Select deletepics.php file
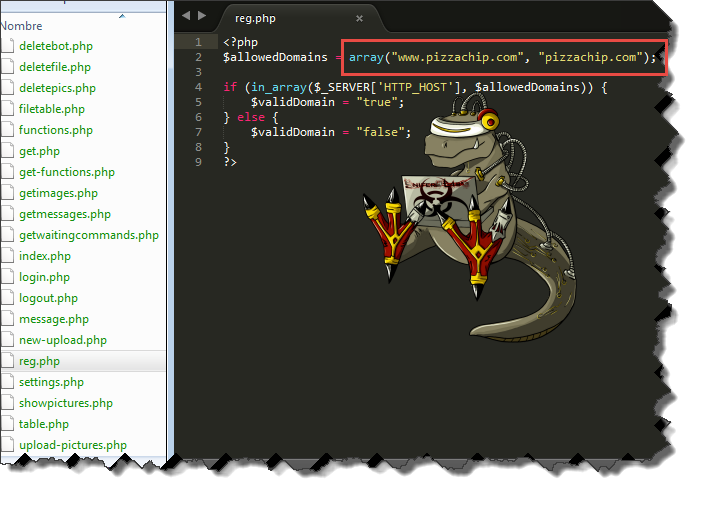The width and height of the screenshot is (709, 508). tap(57, 88)
